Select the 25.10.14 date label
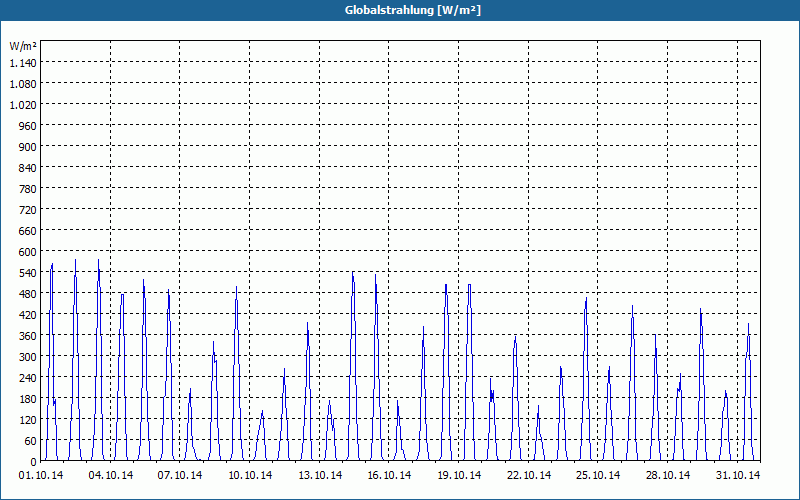 coord(598,476)
